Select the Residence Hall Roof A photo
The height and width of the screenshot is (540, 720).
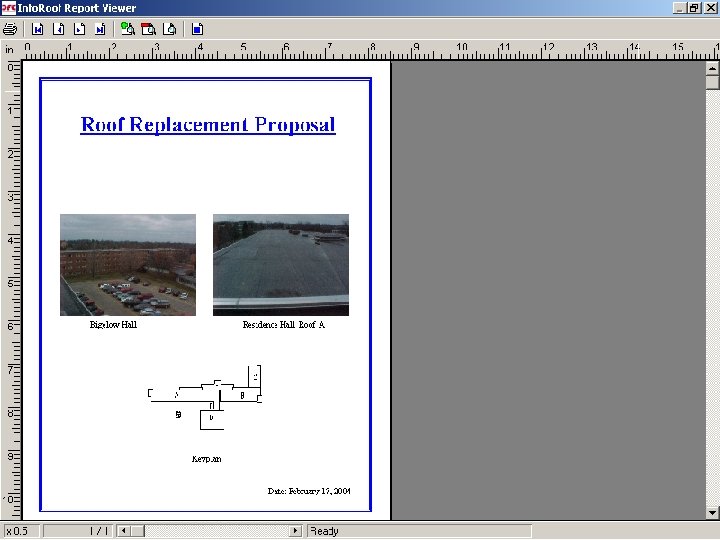pos(281,264)
